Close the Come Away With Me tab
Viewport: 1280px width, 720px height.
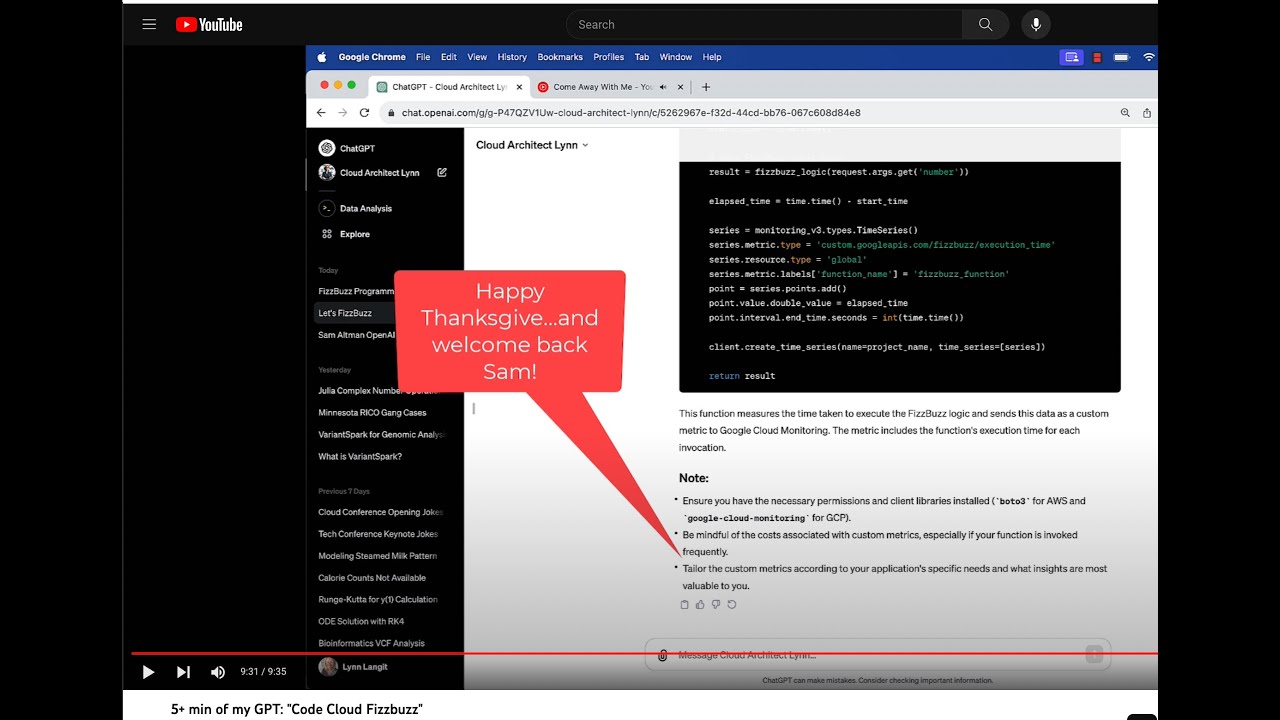[681, 87]
